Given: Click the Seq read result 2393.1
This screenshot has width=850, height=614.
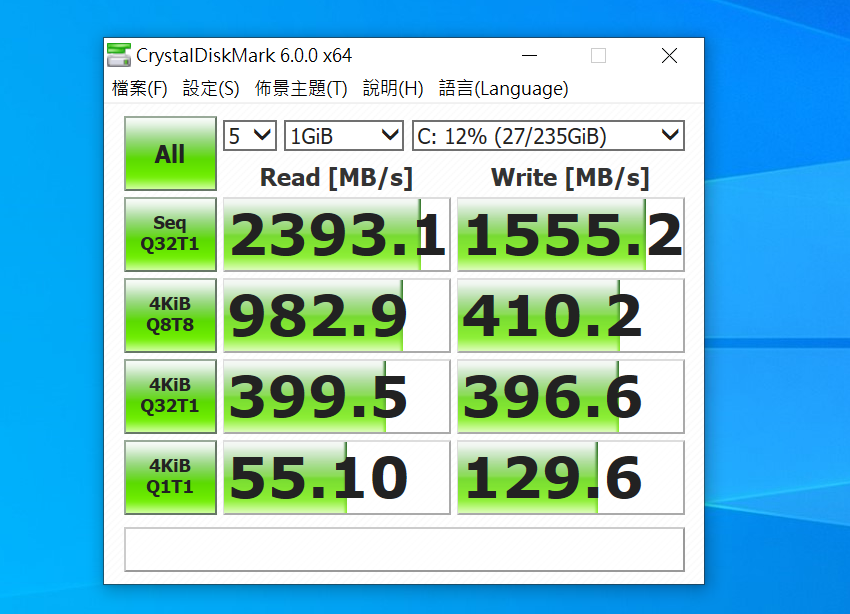Looking at the screenshot, I should coord(337,234).
